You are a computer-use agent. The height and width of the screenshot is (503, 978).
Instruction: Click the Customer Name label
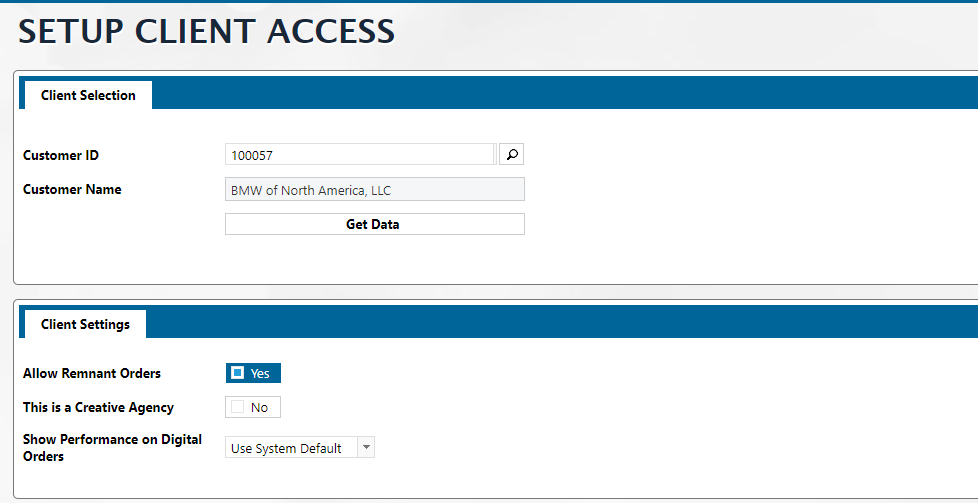[72, 189]
